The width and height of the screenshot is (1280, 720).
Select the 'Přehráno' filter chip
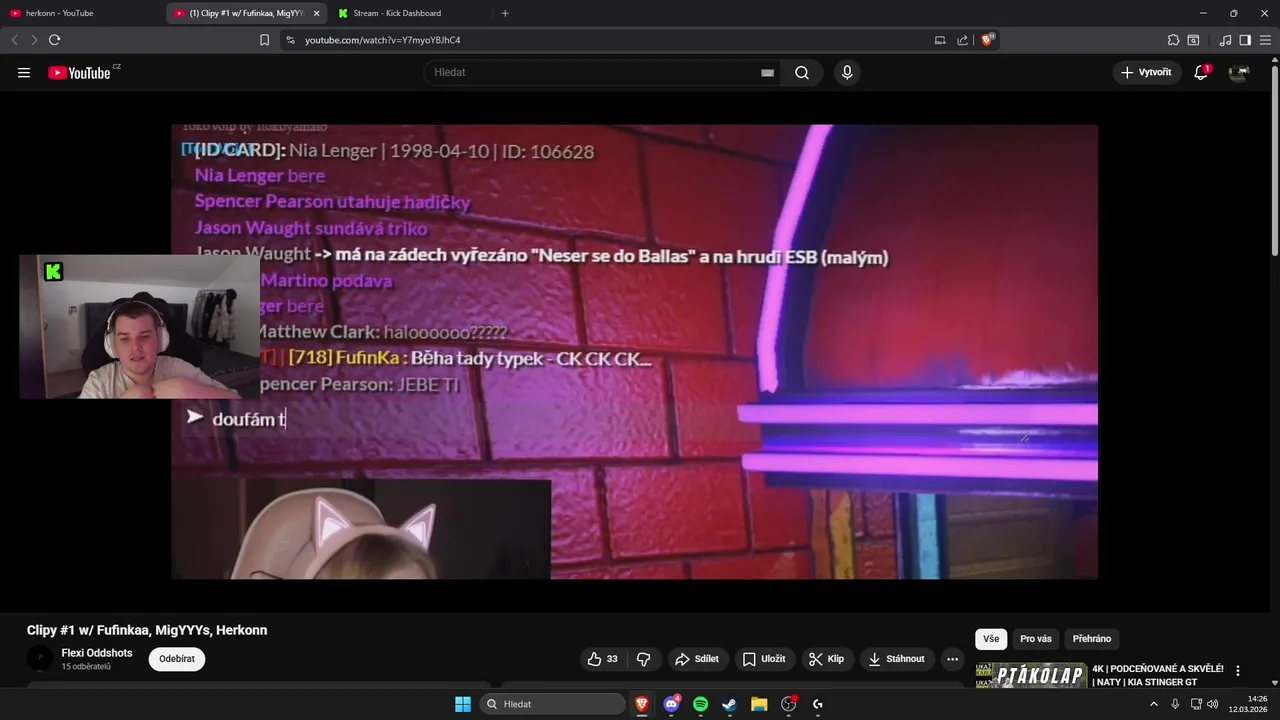[x=1092, y=639]
